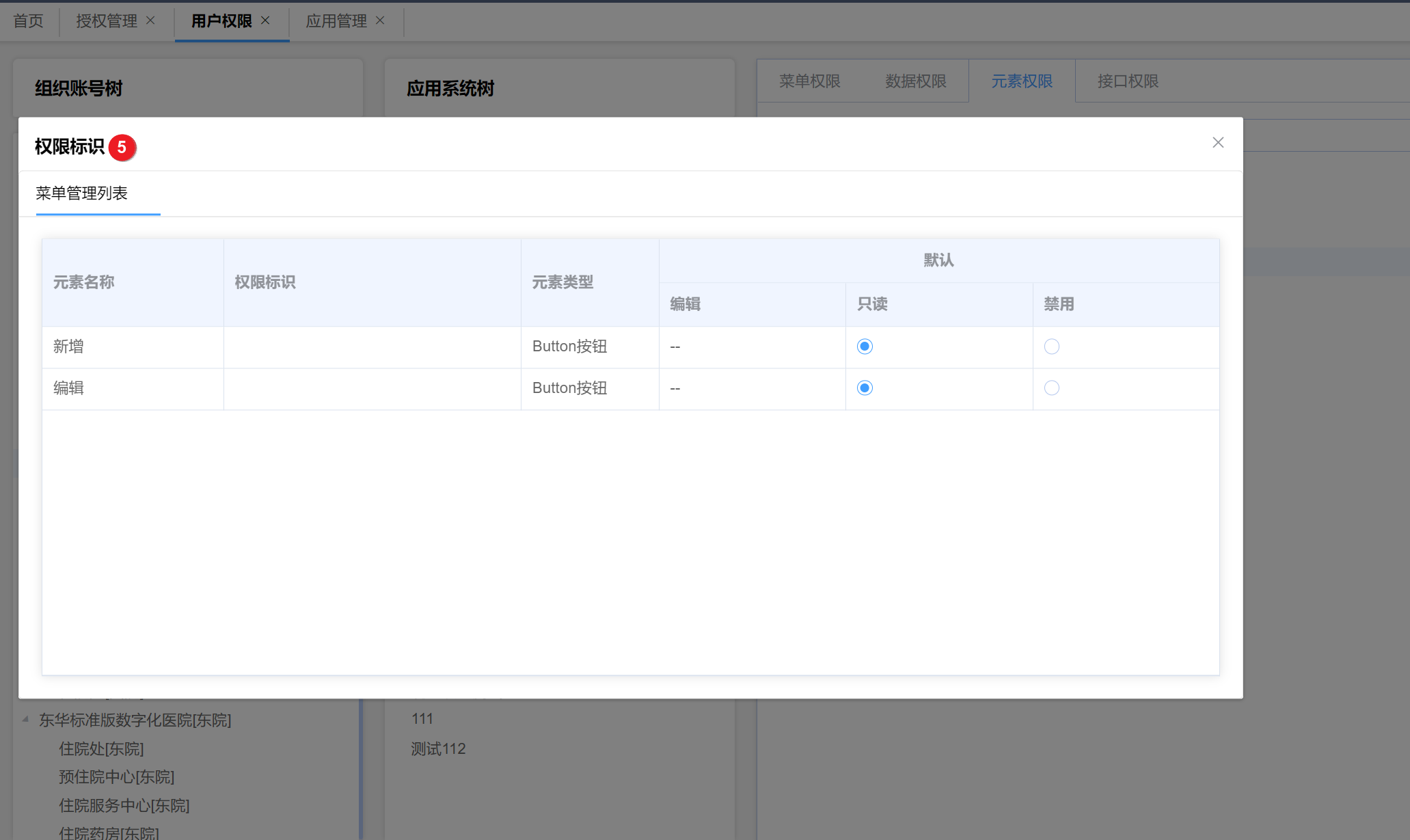The height and width of the screenshot is (840, 1410).
Task: Select 禁用 radio for 编辑 row
Action: (1052, 388)
